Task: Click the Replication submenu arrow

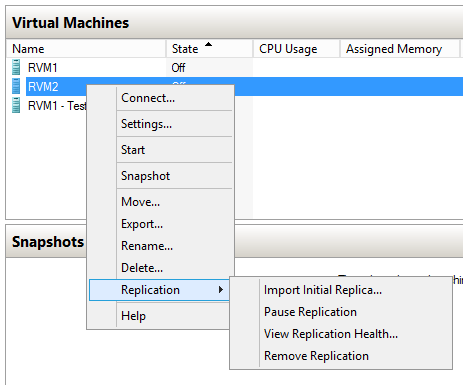Action: [220, 290]
